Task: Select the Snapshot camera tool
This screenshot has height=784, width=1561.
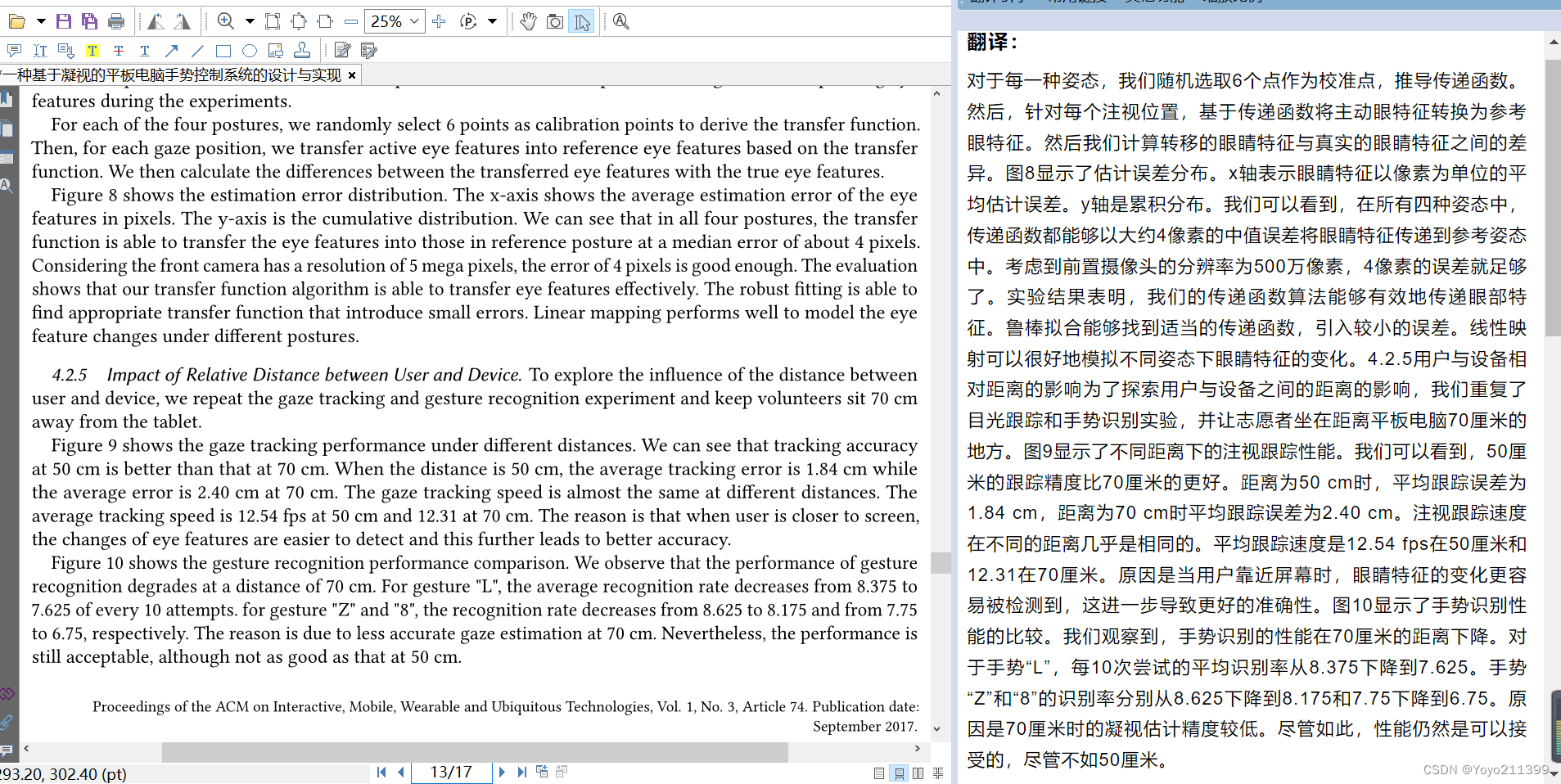Action: coord(556,21)
